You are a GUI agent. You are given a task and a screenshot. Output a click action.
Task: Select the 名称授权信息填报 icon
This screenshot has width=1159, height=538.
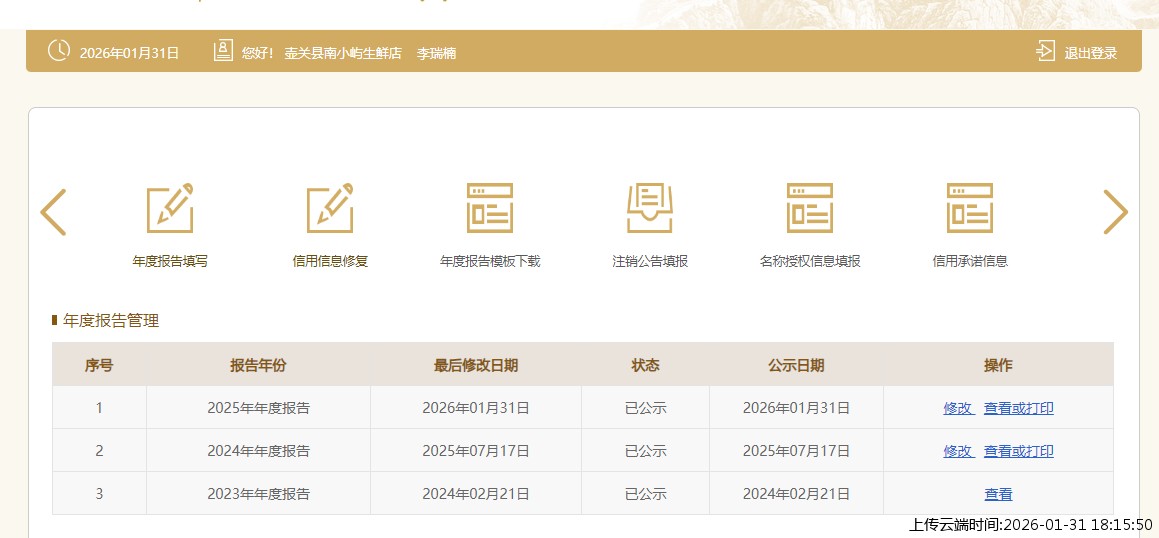tap(810, 209)
